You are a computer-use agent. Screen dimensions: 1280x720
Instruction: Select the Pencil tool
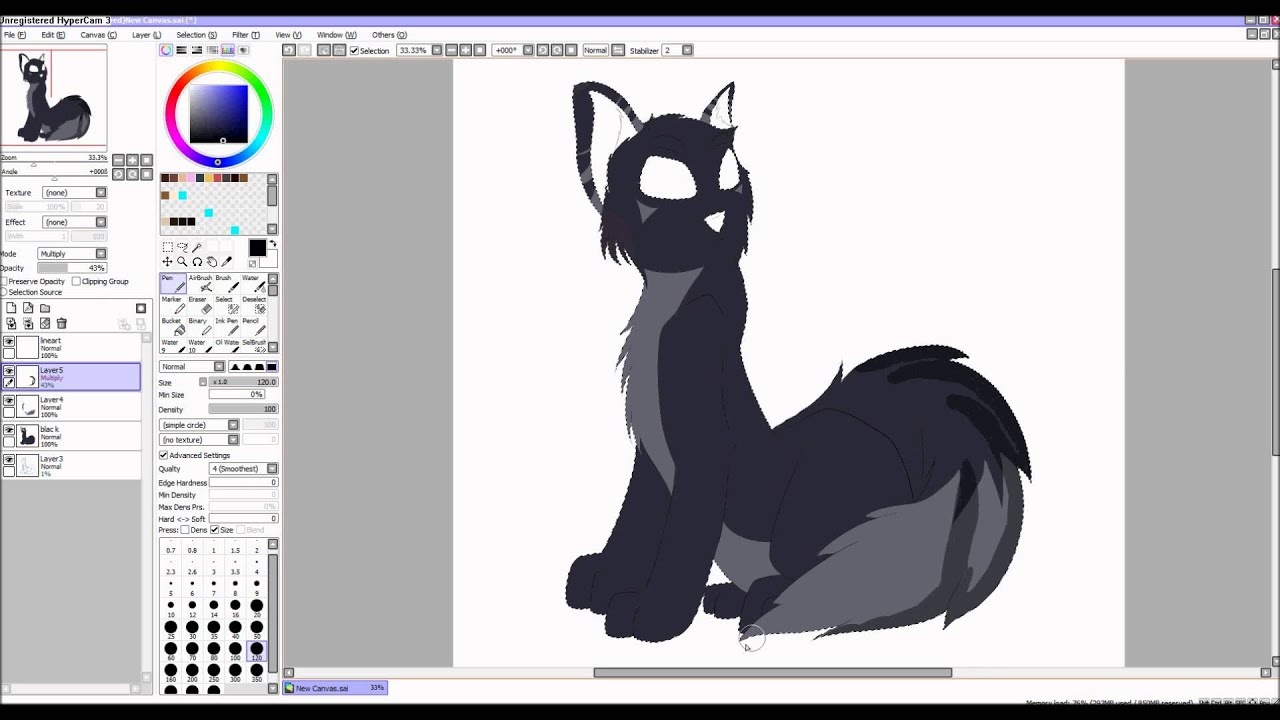(252, 327)
